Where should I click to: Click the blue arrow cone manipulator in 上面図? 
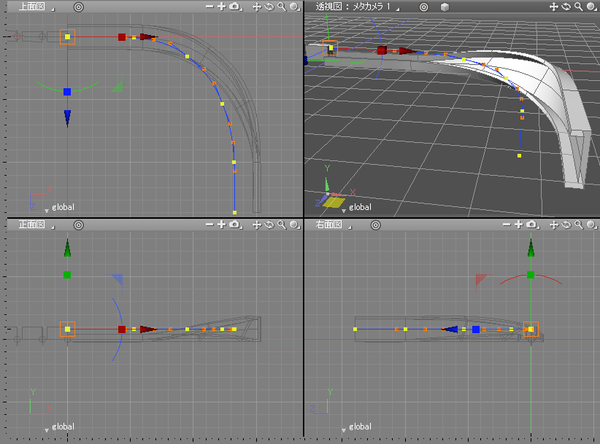tap(68, 118)
